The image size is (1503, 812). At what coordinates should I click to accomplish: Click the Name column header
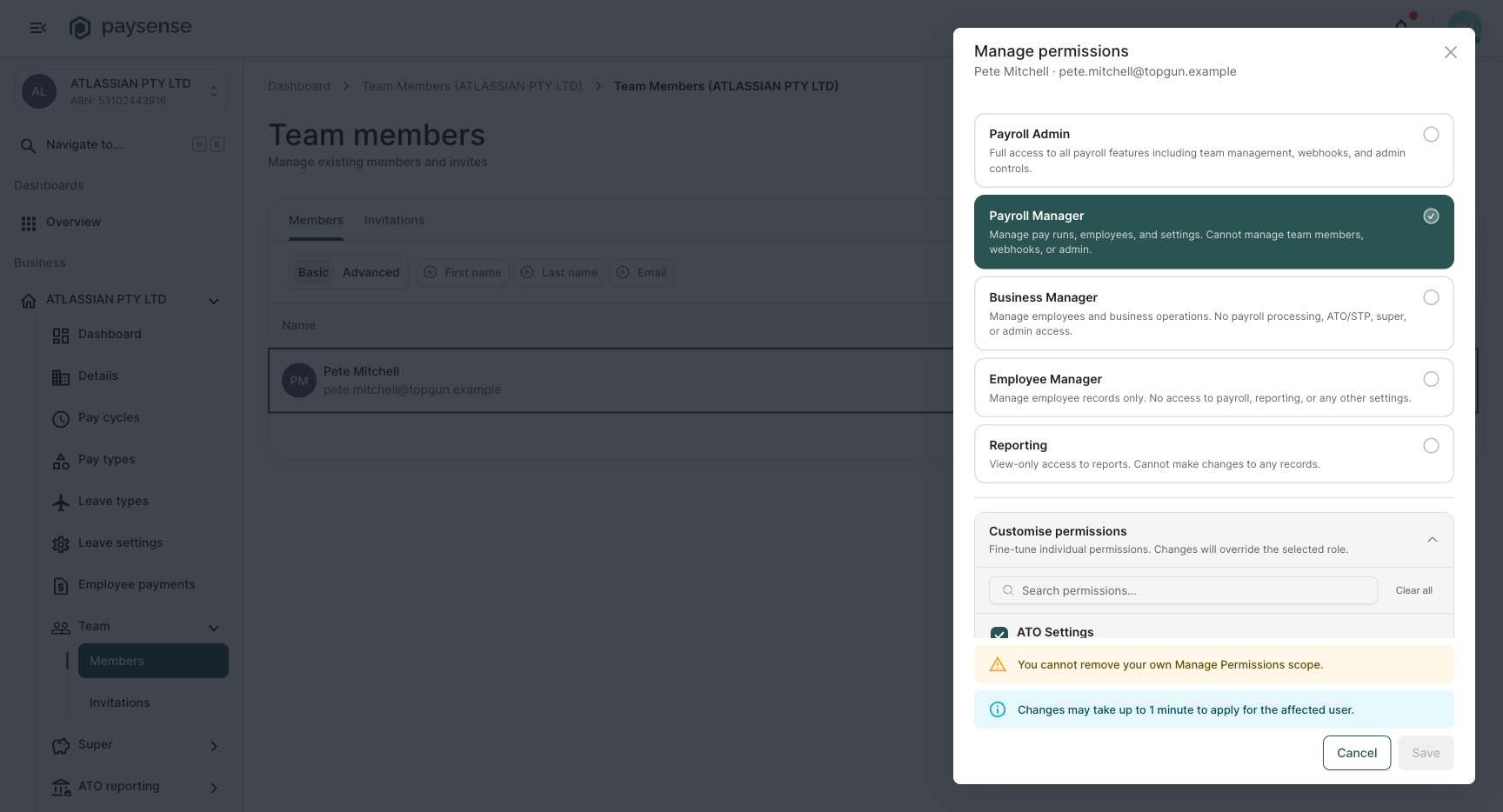click(x=298, y=325)
